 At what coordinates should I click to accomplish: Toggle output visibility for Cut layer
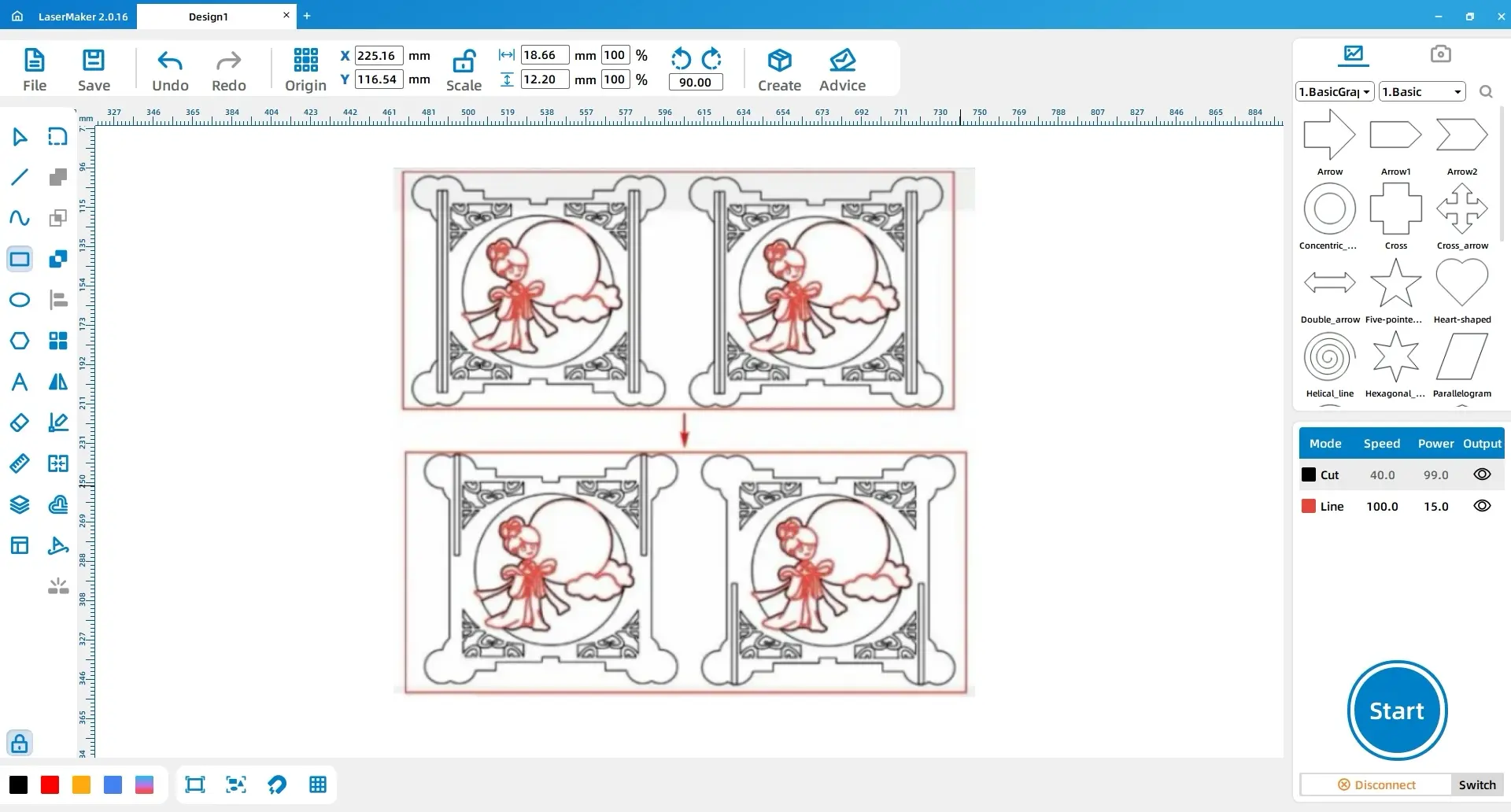click(x=1482, y=474)
